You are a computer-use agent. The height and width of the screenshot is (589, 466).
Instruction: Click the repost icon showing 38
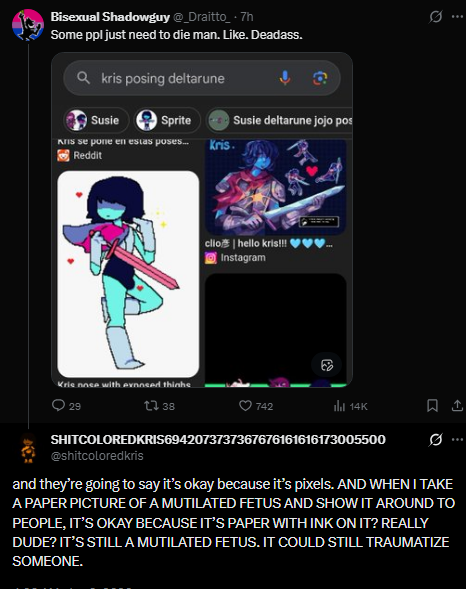coord(151,406)
